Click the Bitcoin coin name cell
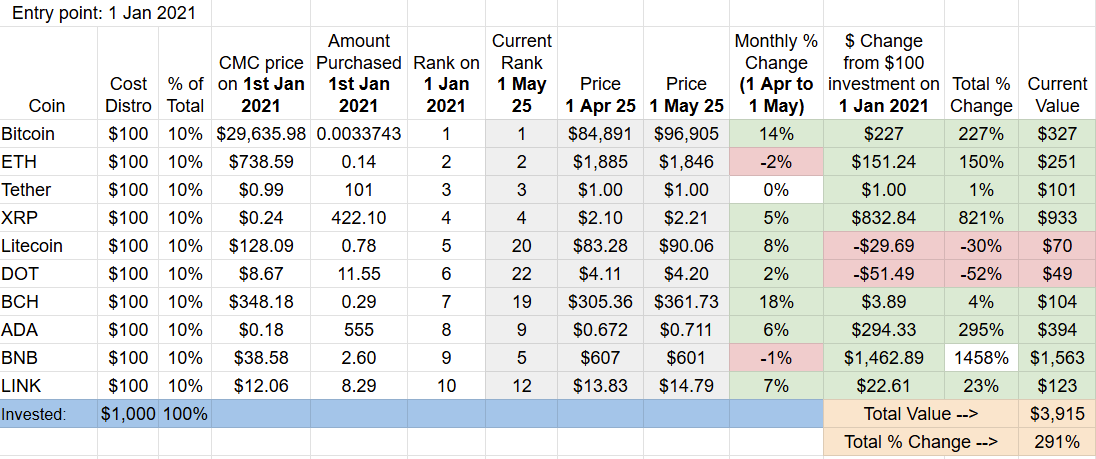The image size is (1096, 459). click(49, 133)
